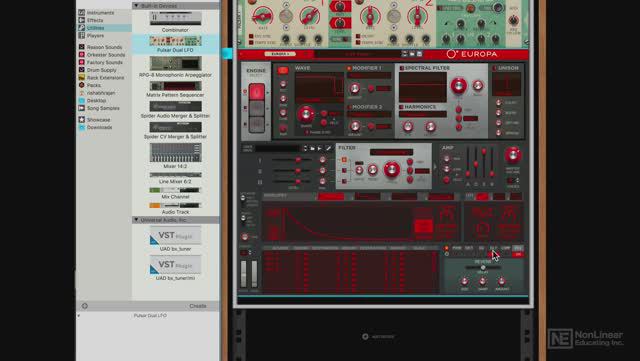Select the Spider CV Merger & Splitter device
The height and width of the screenshot is (361, 640).
coord(175,131)
